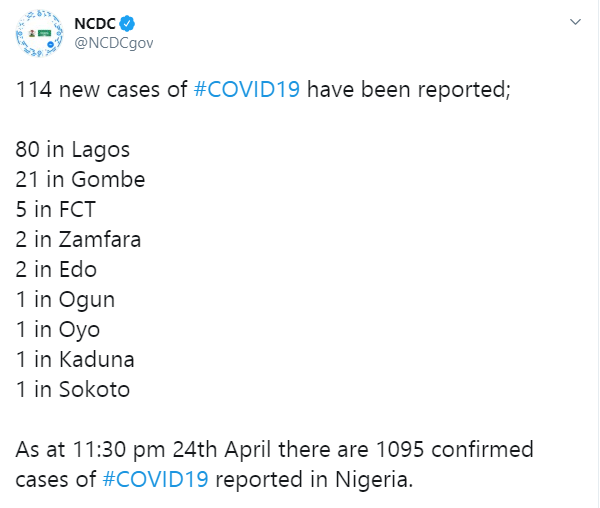Click the blue verified badge next to NCDC

[127, 24]
